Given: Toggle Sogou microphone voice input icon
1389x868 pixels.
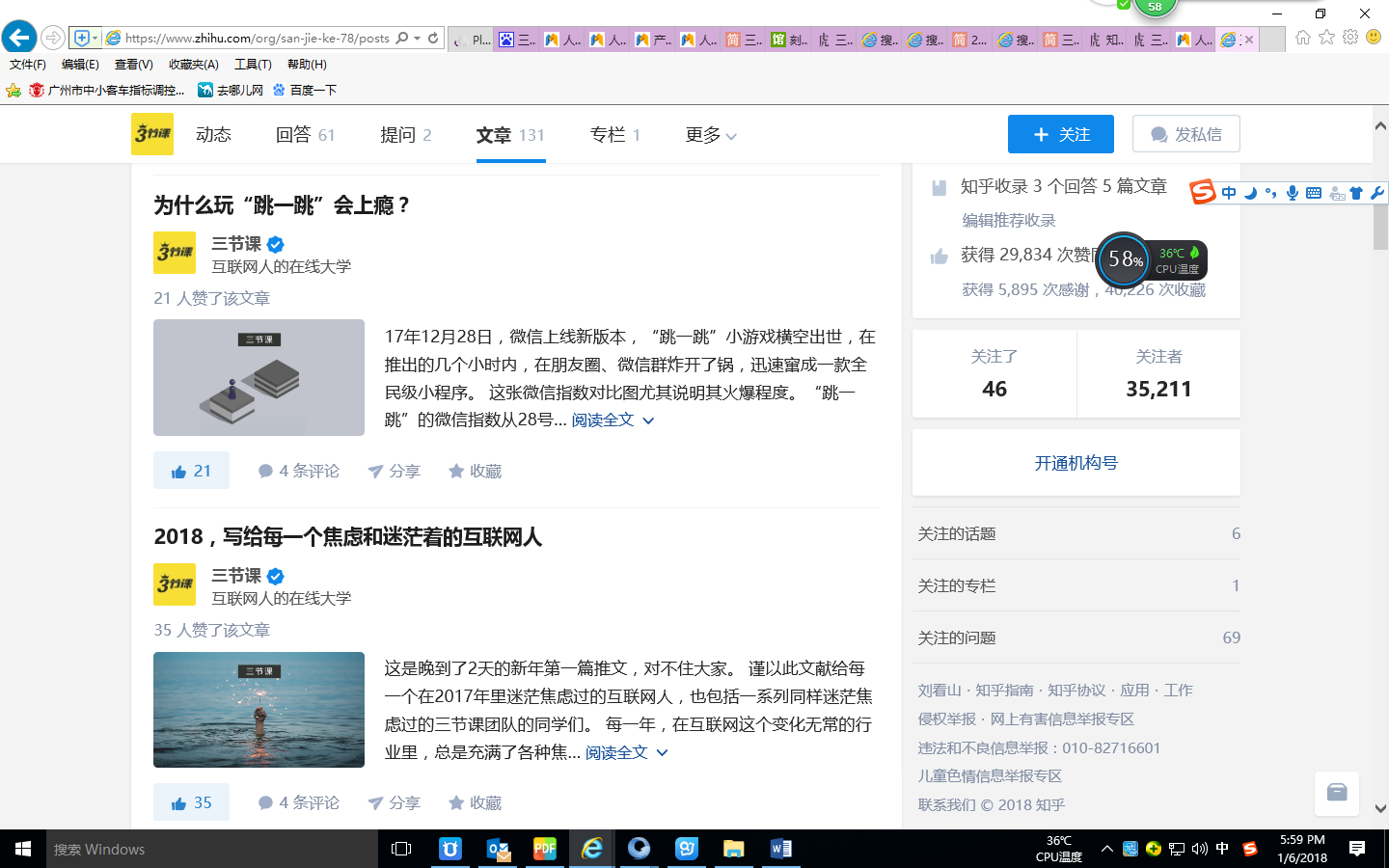Looking at the screenshot, I should 1293,193.
